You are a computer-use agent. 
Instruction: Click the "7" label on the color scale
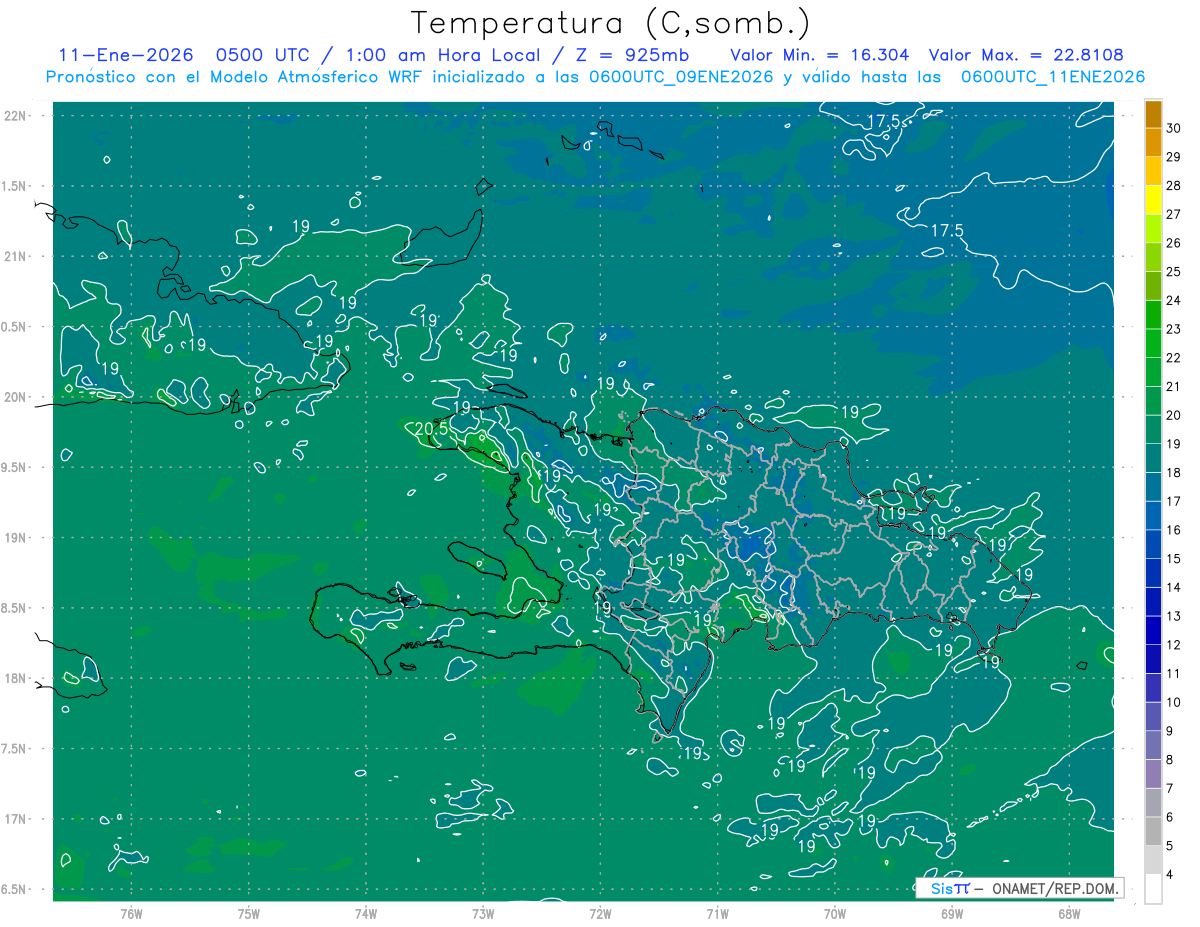pos(1170,788)
